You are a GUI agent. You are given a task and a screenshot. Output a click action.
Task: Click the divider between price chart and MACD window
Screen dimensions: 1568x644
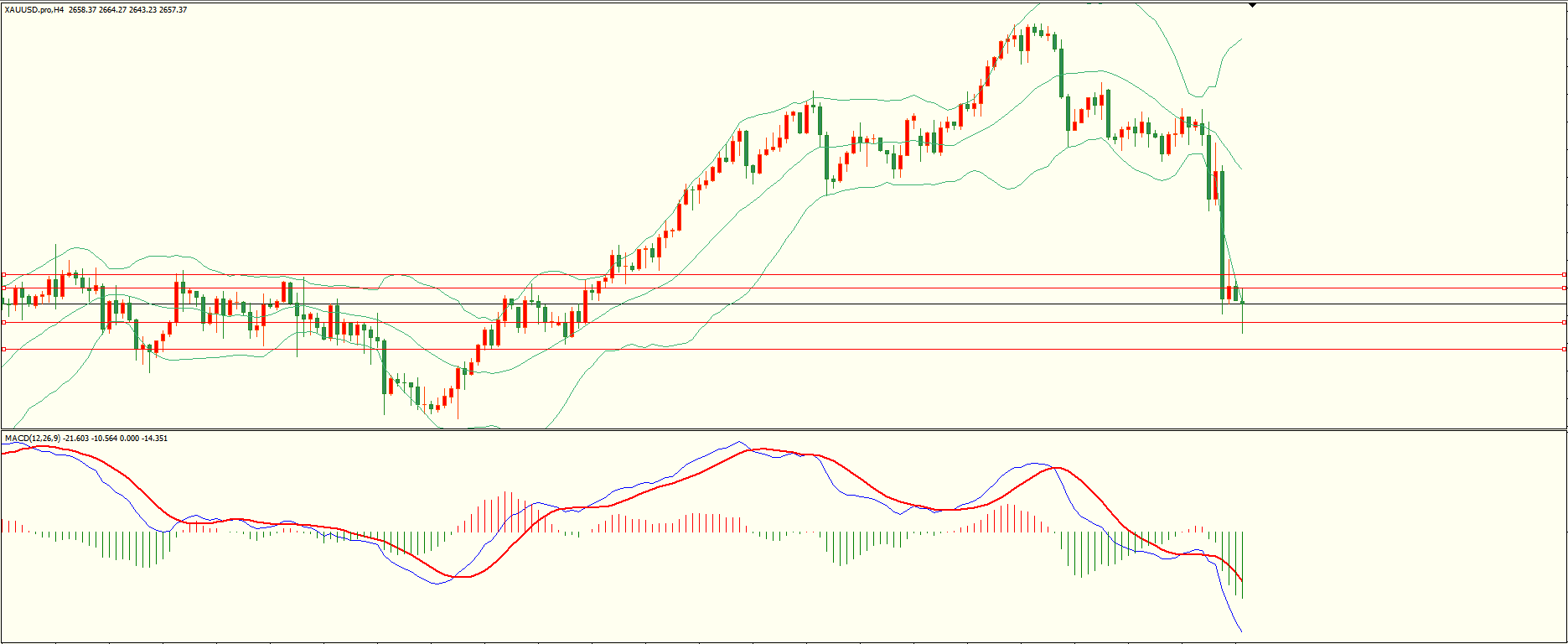[x=784, y=430]
